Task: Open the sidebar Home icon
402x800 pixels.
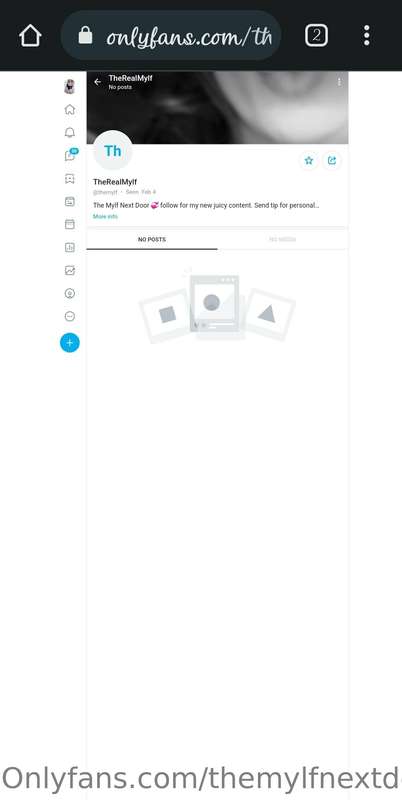Action: 70,110
